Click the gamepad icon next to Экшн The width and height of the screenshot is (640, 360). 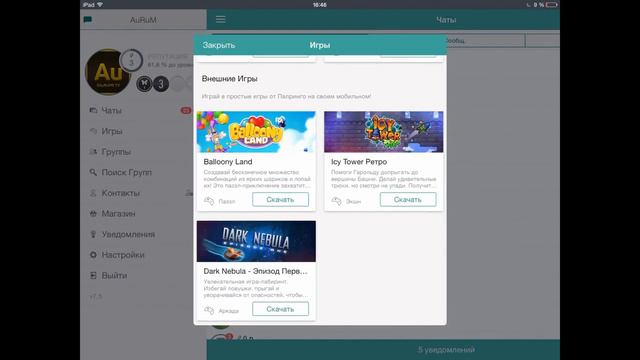click(336, 201)
